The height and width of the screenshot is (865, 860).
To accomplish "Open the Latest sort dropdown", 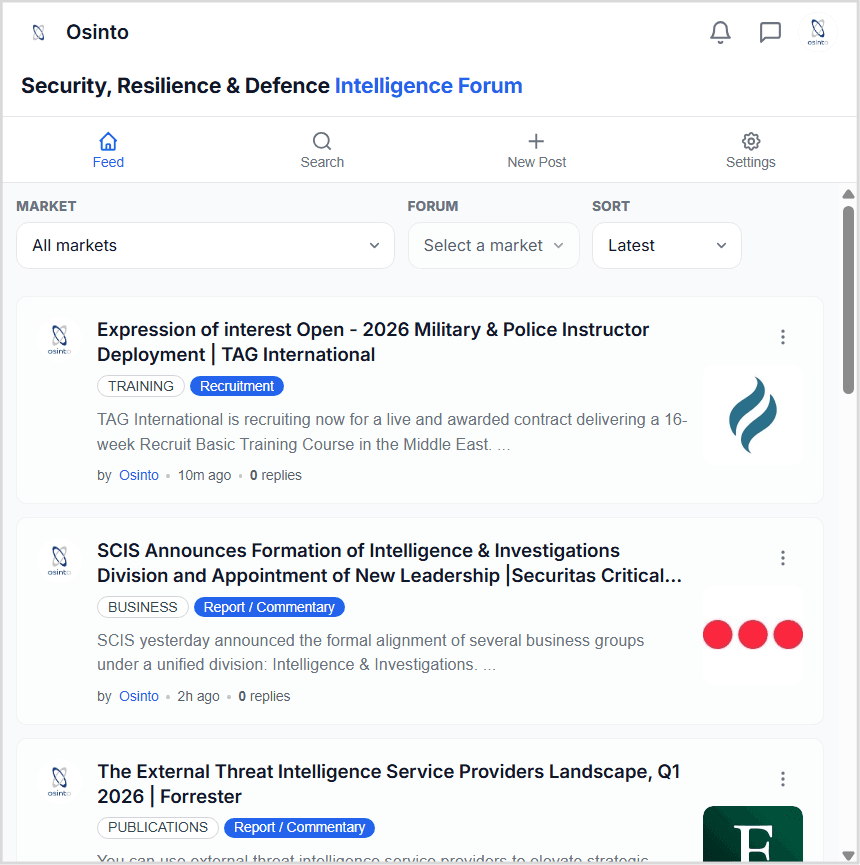I will coord(666,245).
